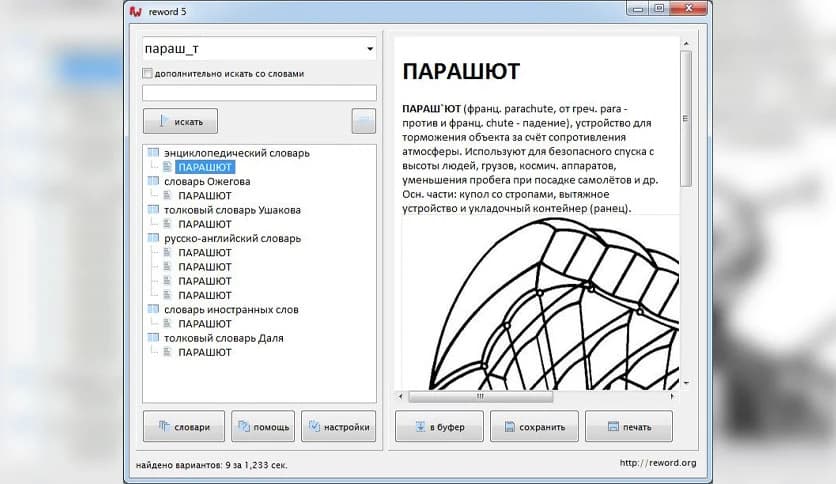Screen dimensions: 836x484
Task: Open the http://reword.org link
Action: click(x=658, y=463)
